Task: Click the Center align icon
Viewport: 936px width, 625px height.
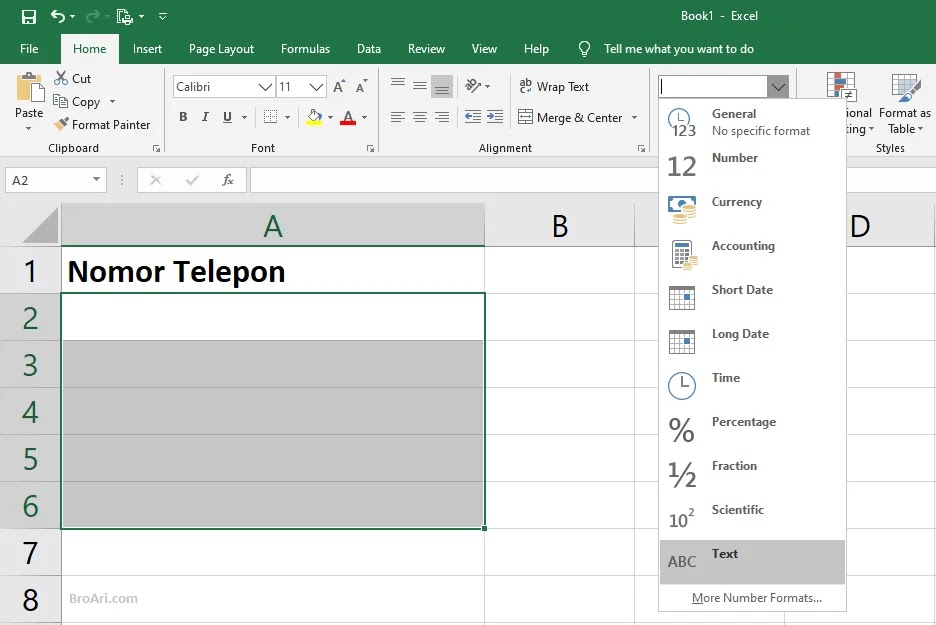Action: (420, 117)
